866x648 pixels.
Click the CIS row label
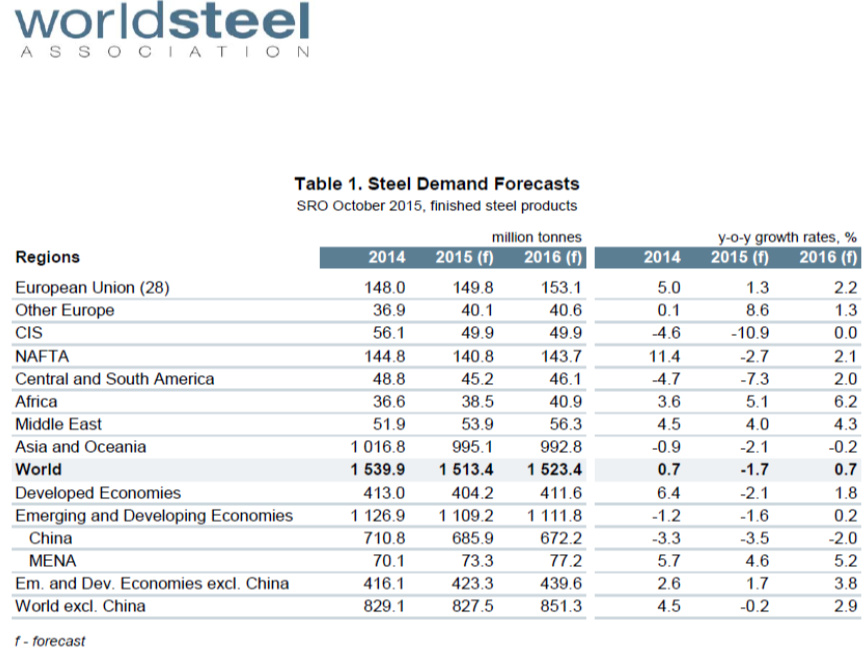click(x=27, y=333)
